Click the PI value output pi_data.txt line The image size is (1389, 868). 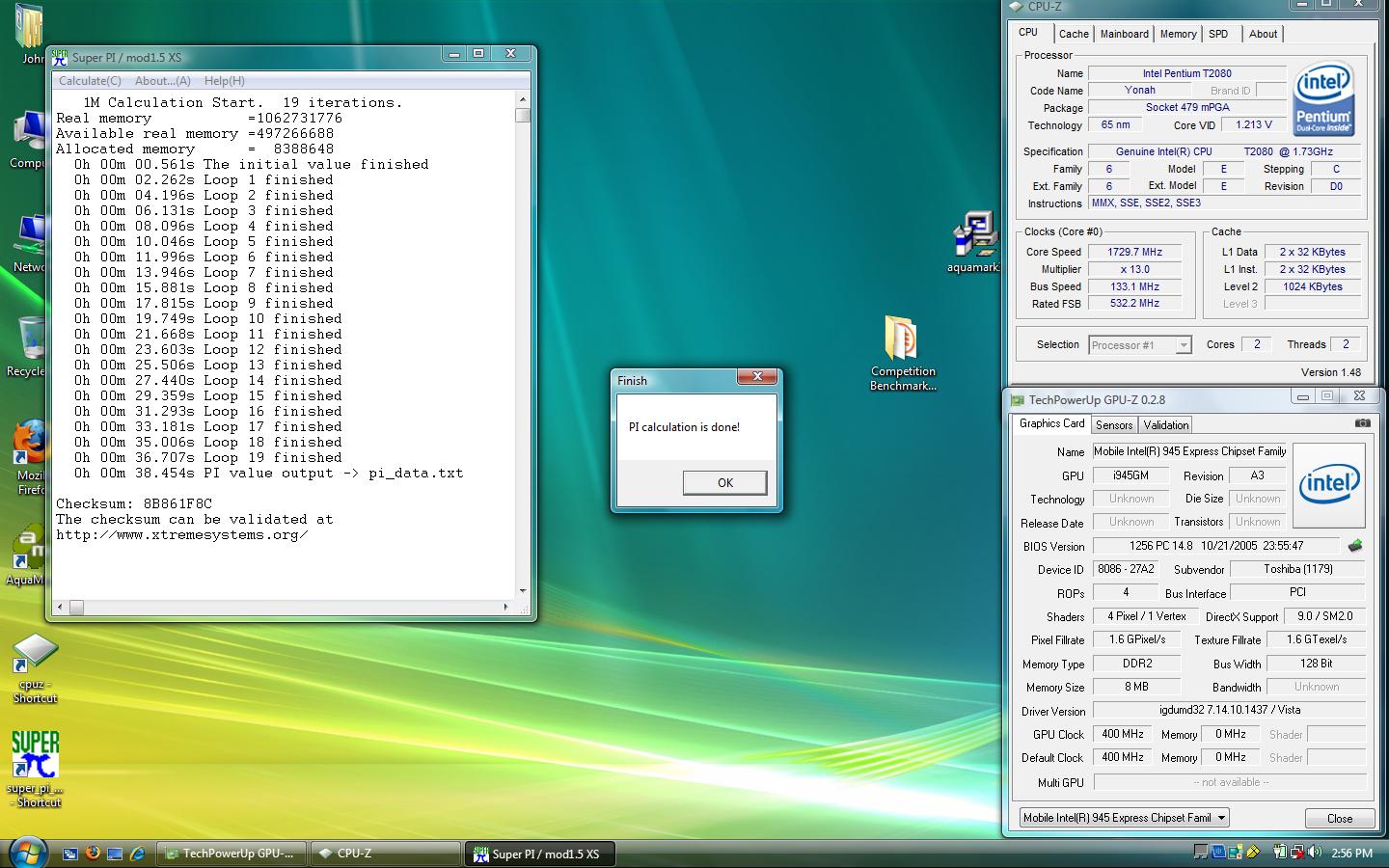click(269, 473)
